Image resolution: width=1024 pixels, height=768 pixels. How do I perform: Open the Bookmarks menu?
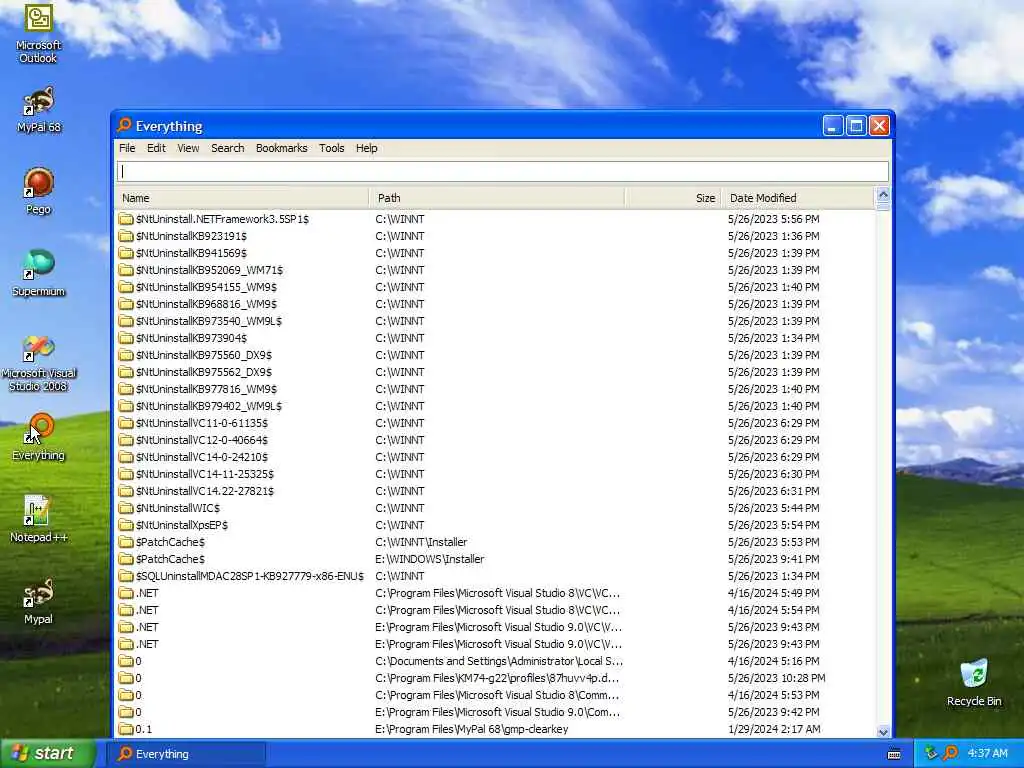coord(281,148)
